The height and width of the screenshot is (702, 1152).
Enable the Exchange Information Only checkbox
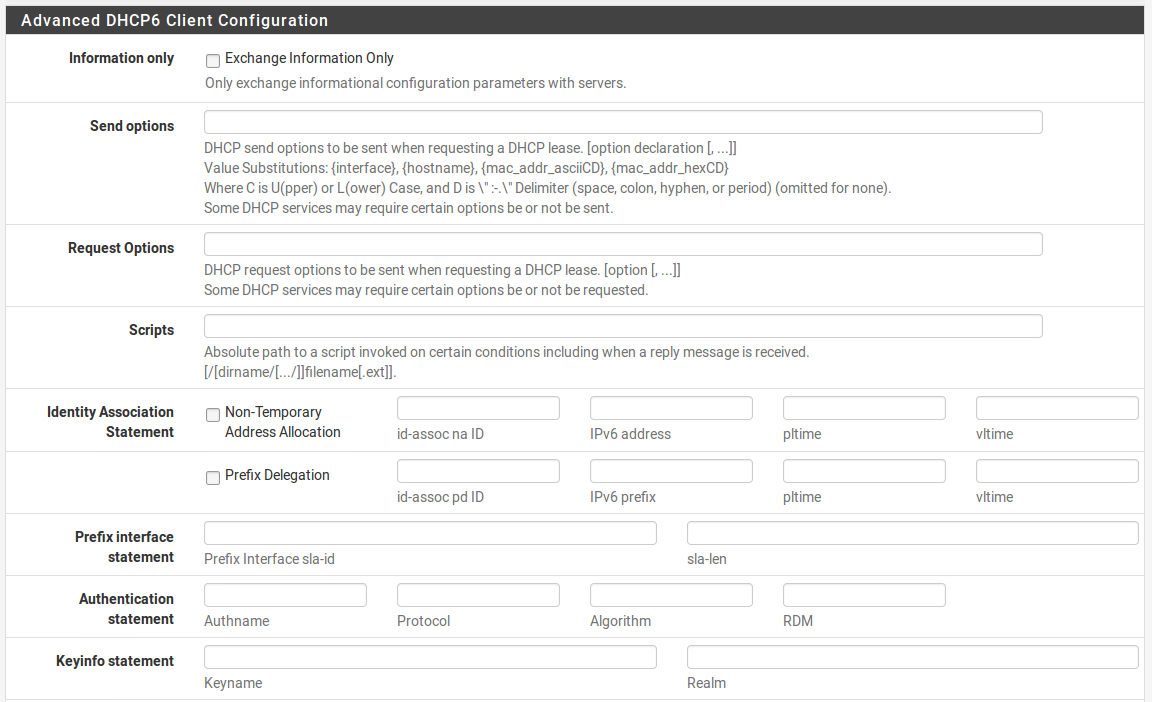pos(213,61)
